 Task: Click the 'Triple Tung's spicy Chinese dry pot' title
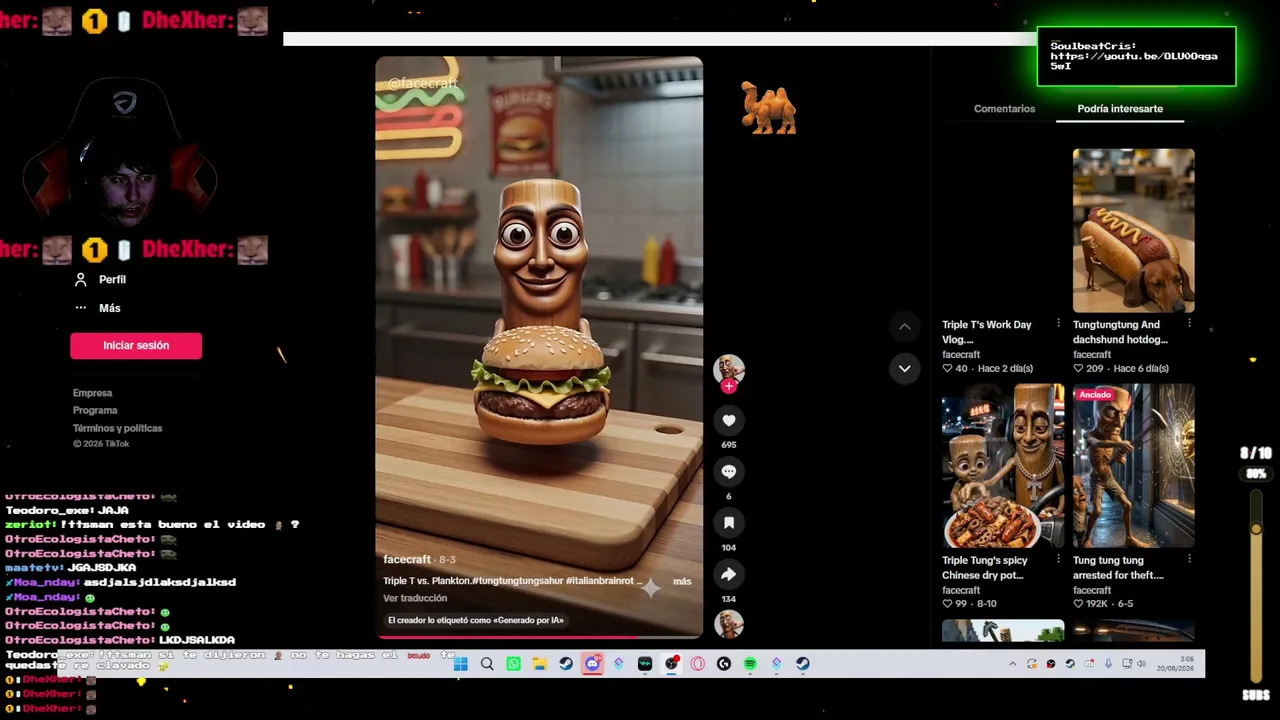[x=985, y=568]
